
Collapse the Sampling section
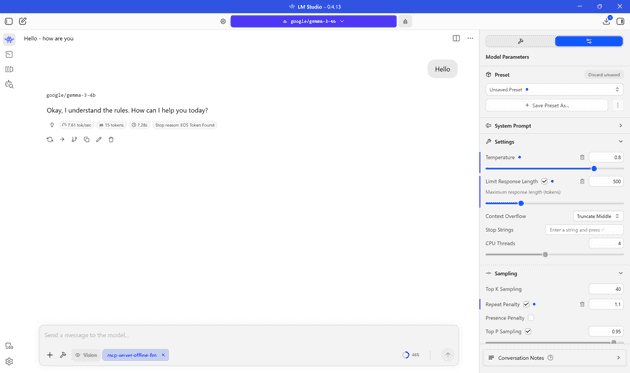554,273
